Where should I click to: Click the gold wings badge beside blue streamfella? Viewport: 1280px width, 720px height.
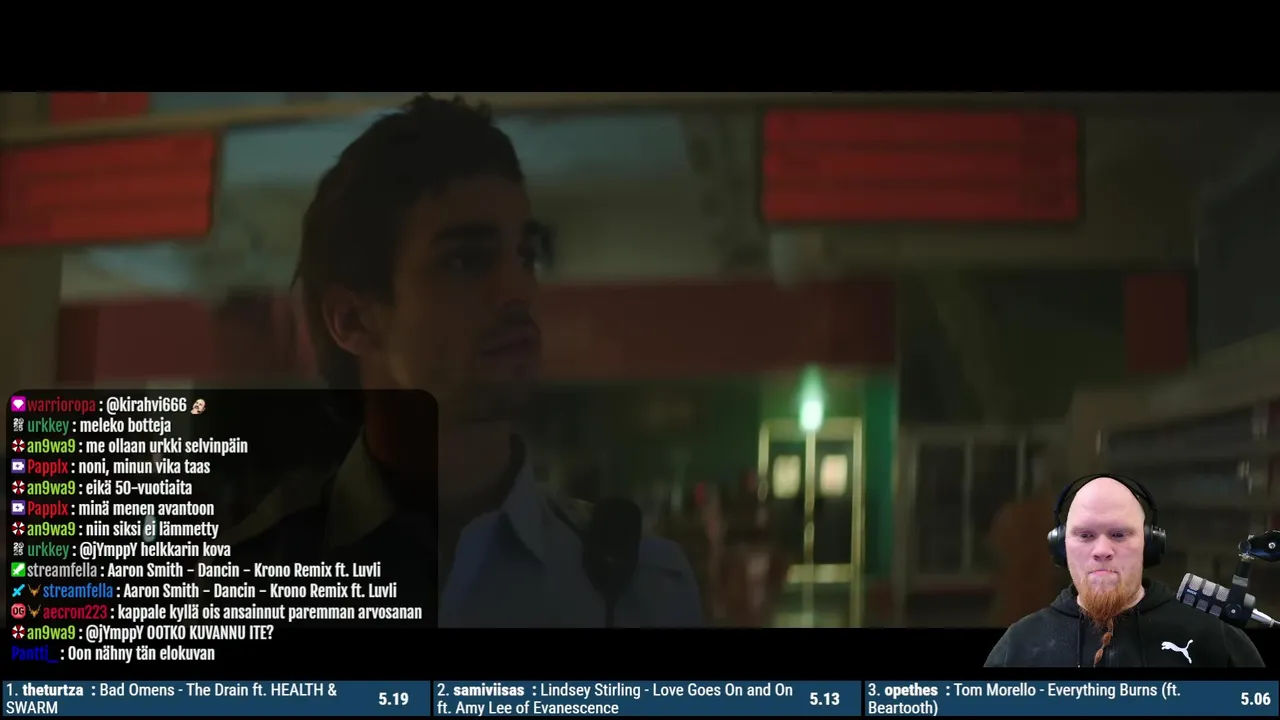[34, 591]
